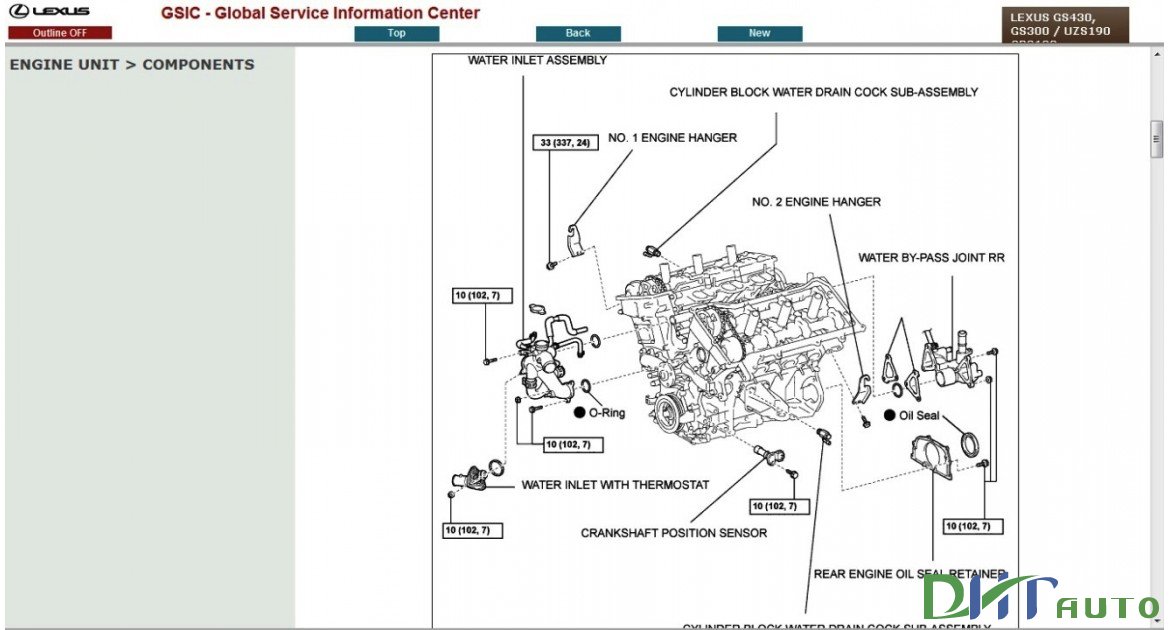Click the Back button

click(x=578, y=32)
